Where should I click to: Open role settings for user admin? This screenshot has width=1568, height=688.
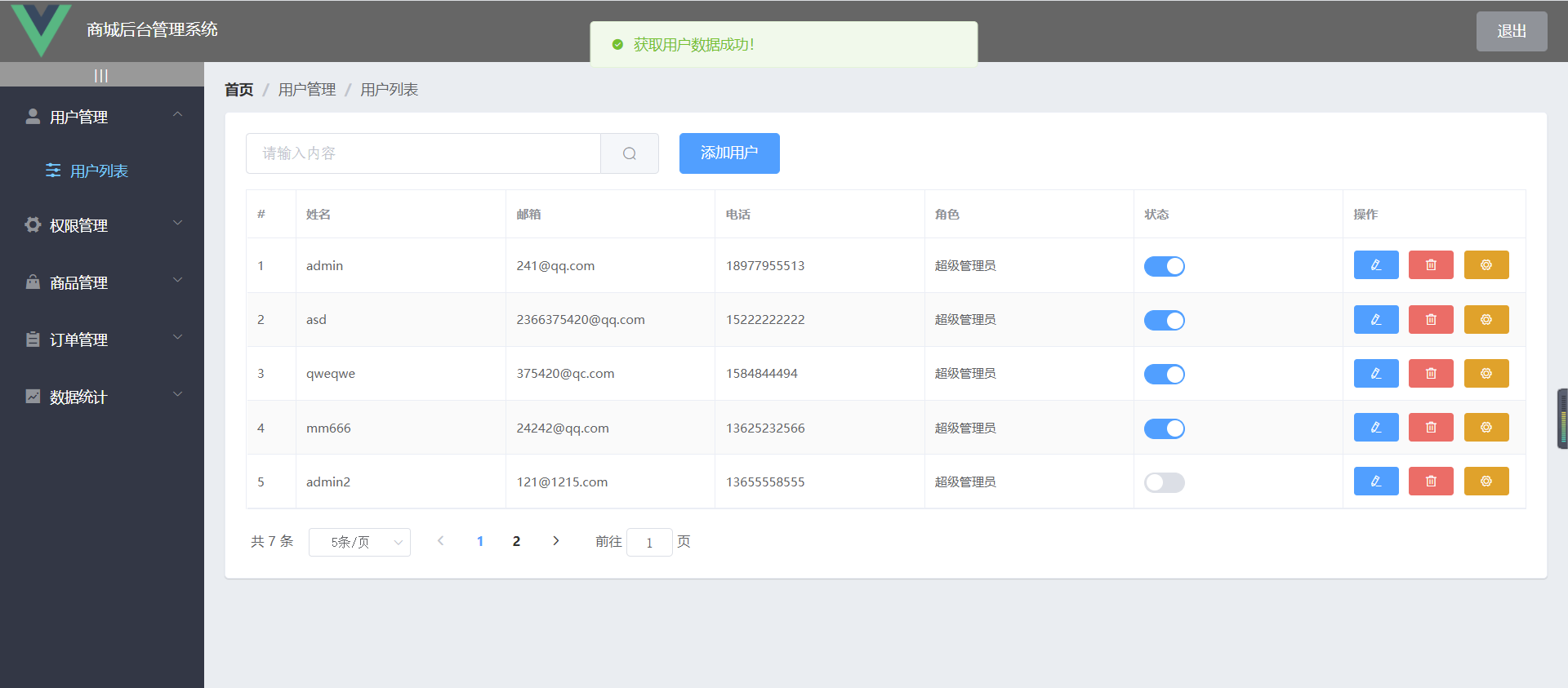[x=1486, y=265]
